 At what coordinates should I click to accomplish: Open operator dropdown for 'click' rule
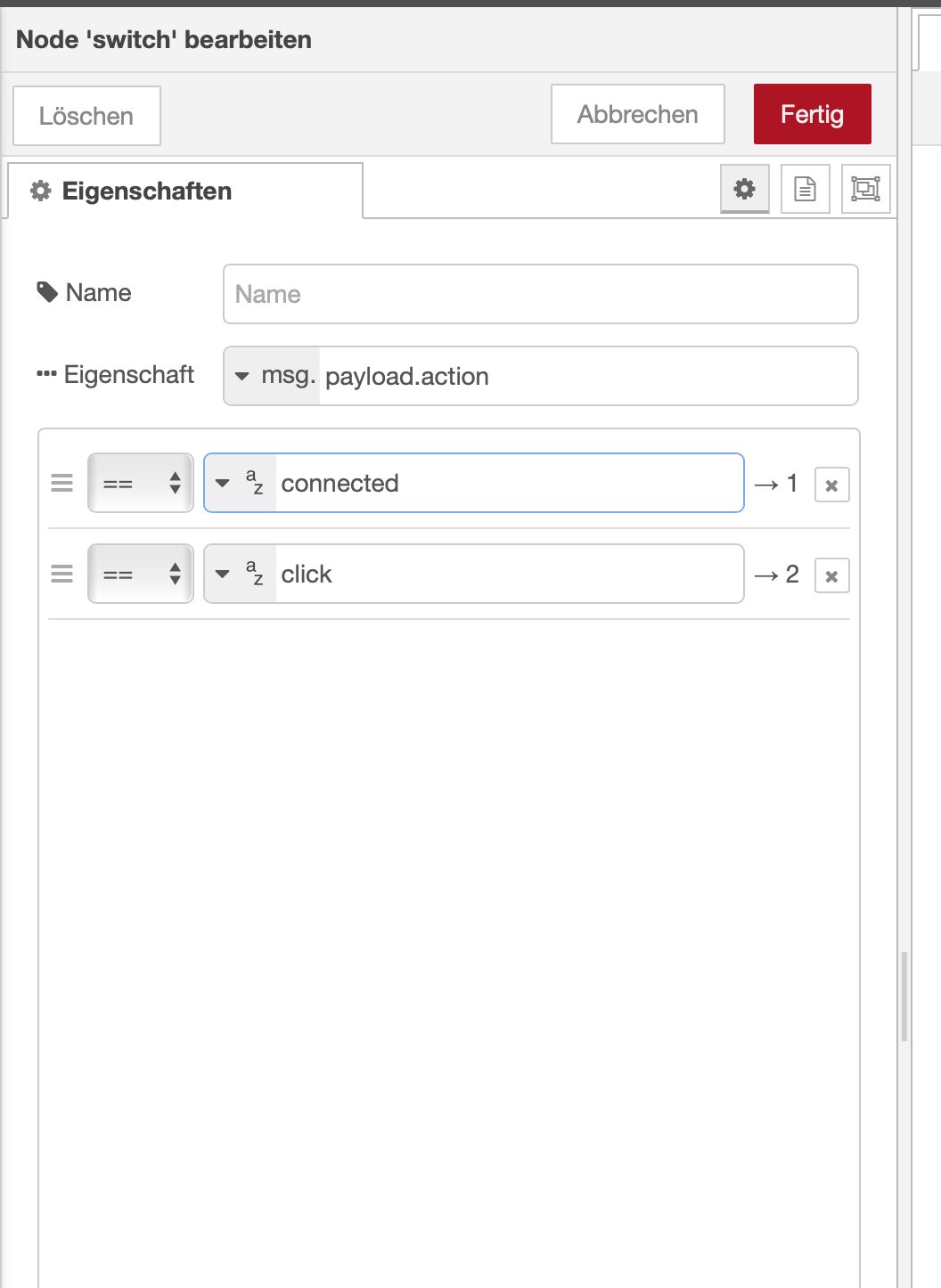141,575
